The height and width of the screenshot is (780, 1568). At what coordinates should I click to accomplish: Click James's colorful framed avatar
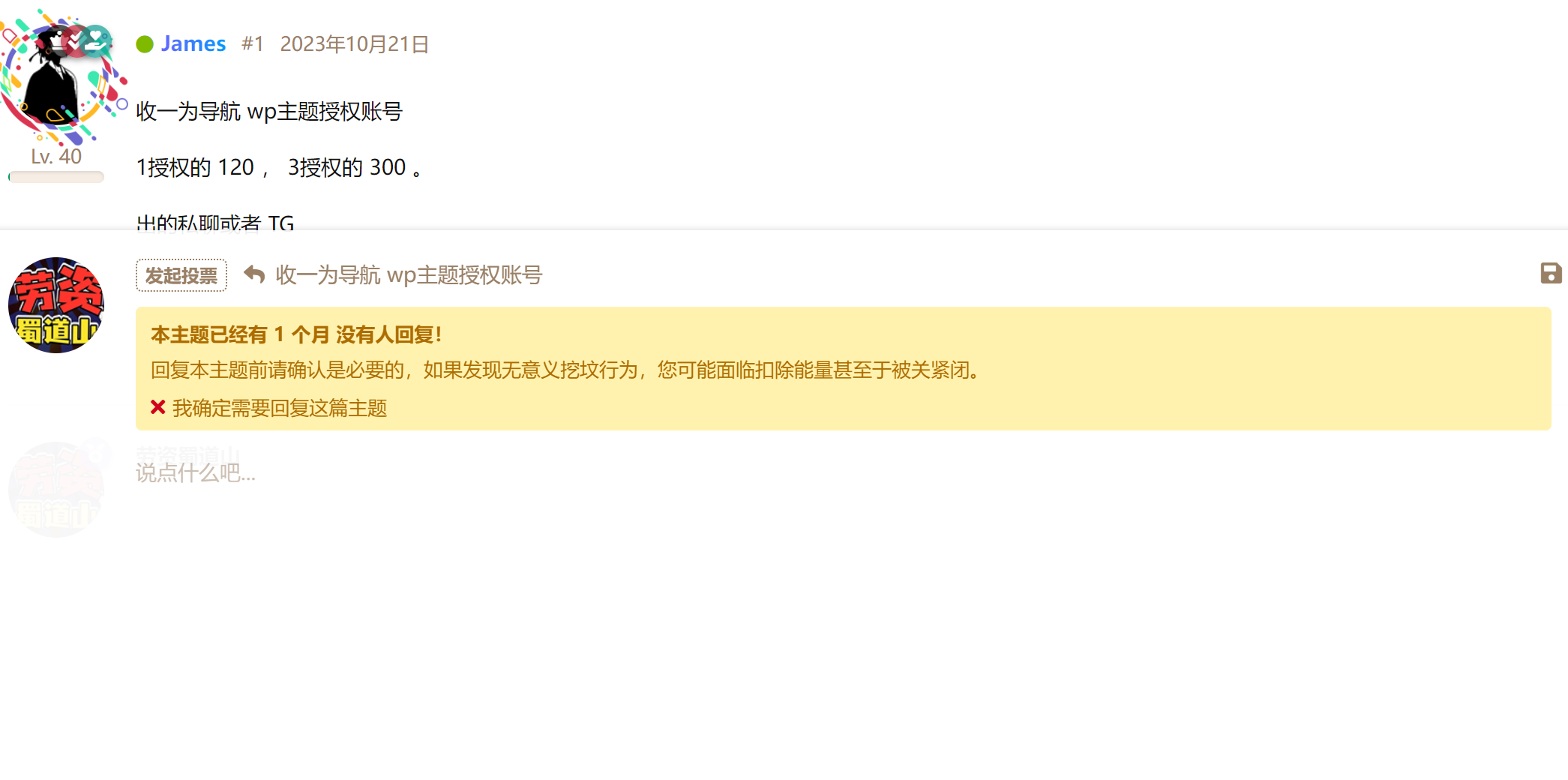coord(58,76)
